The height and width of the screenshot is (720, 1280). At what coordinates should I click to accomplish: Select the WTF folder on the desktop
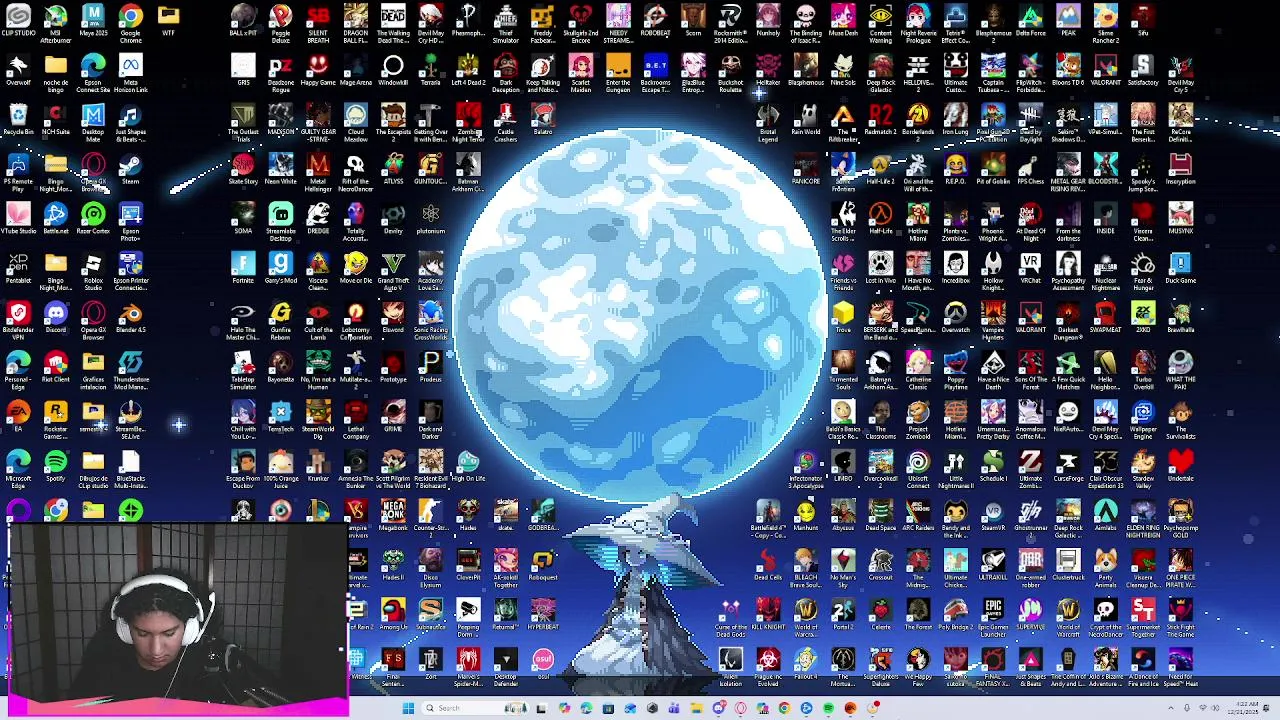(168, 21)
